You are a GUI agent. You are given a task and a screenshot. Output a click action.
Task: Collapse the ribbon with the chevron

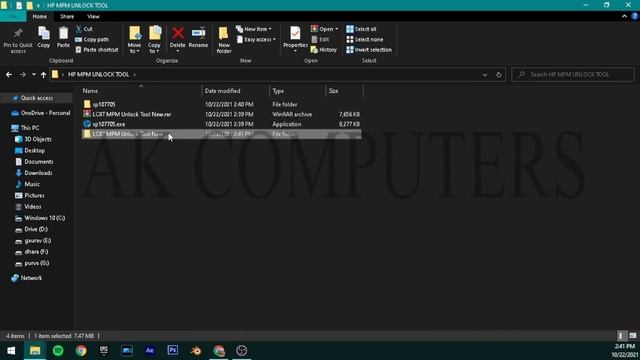pos(624,16)
